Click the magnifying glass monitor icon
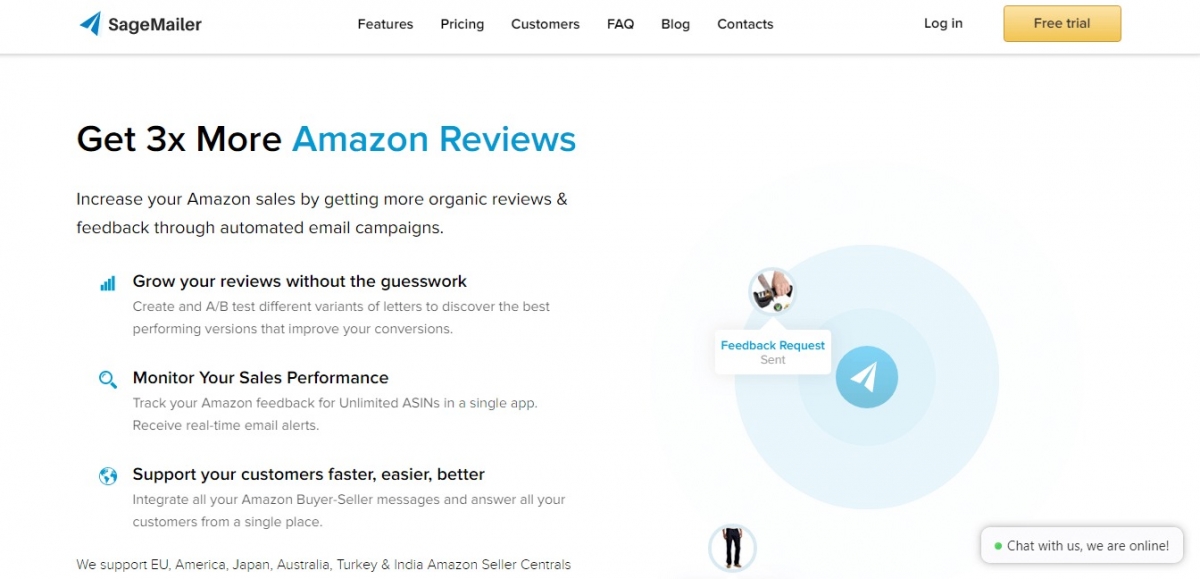The image size is (1200, 579). click(x=108, y=379)
